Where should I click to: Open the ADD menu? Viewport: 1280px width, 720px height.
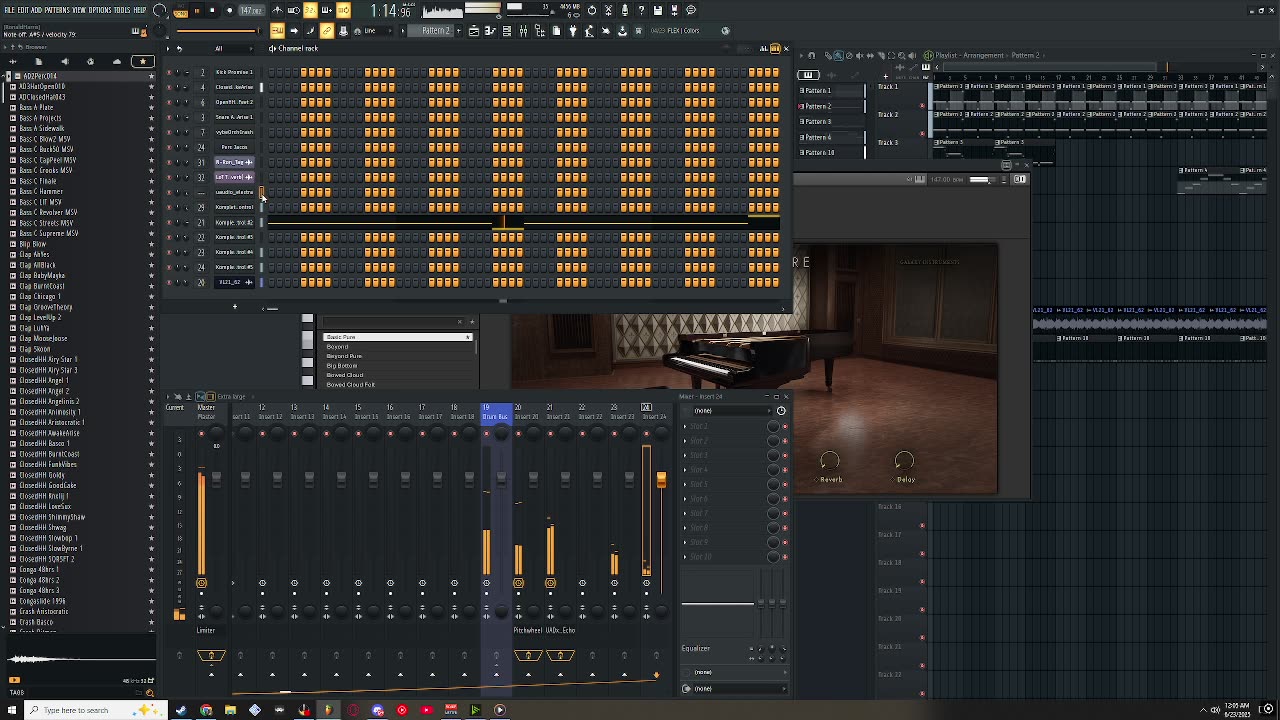coord(36,10)
